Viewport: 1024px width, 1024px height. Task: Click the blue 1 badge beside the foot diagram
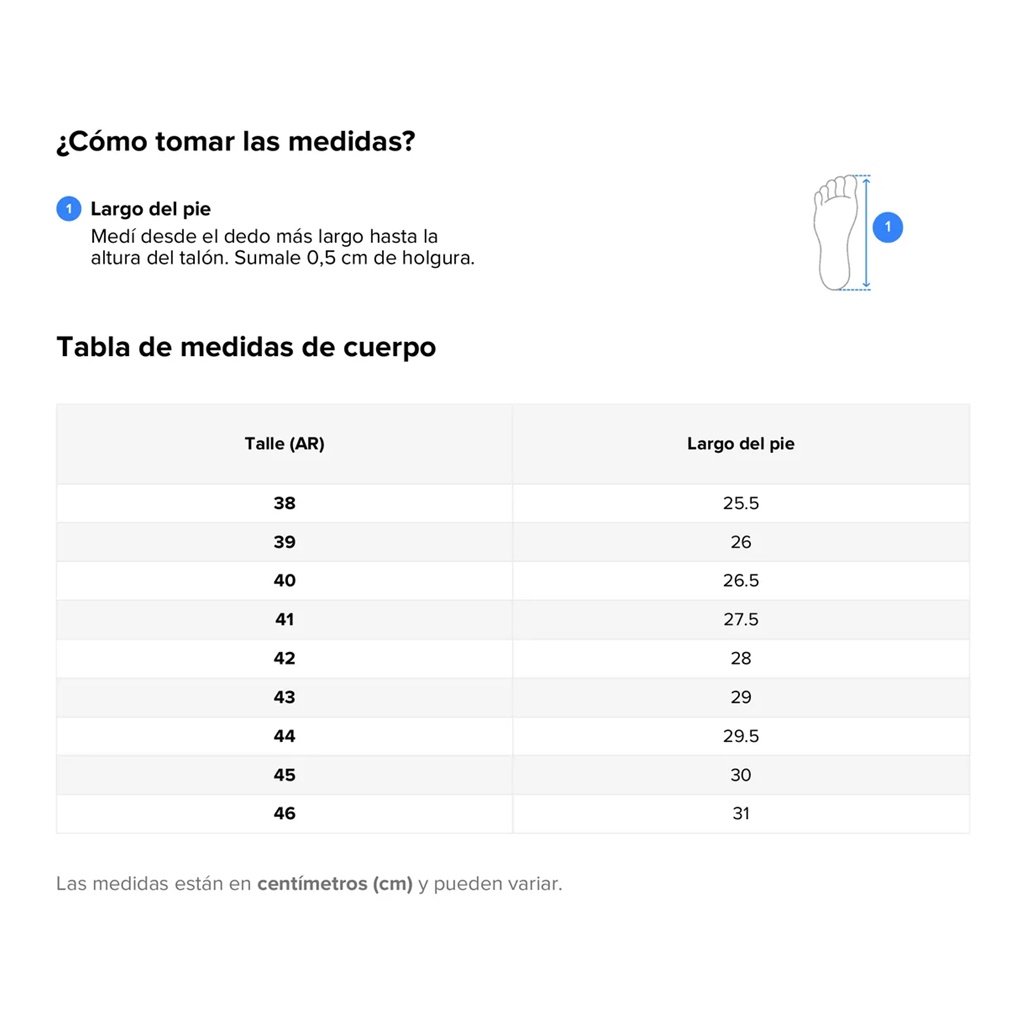point(887,227)
